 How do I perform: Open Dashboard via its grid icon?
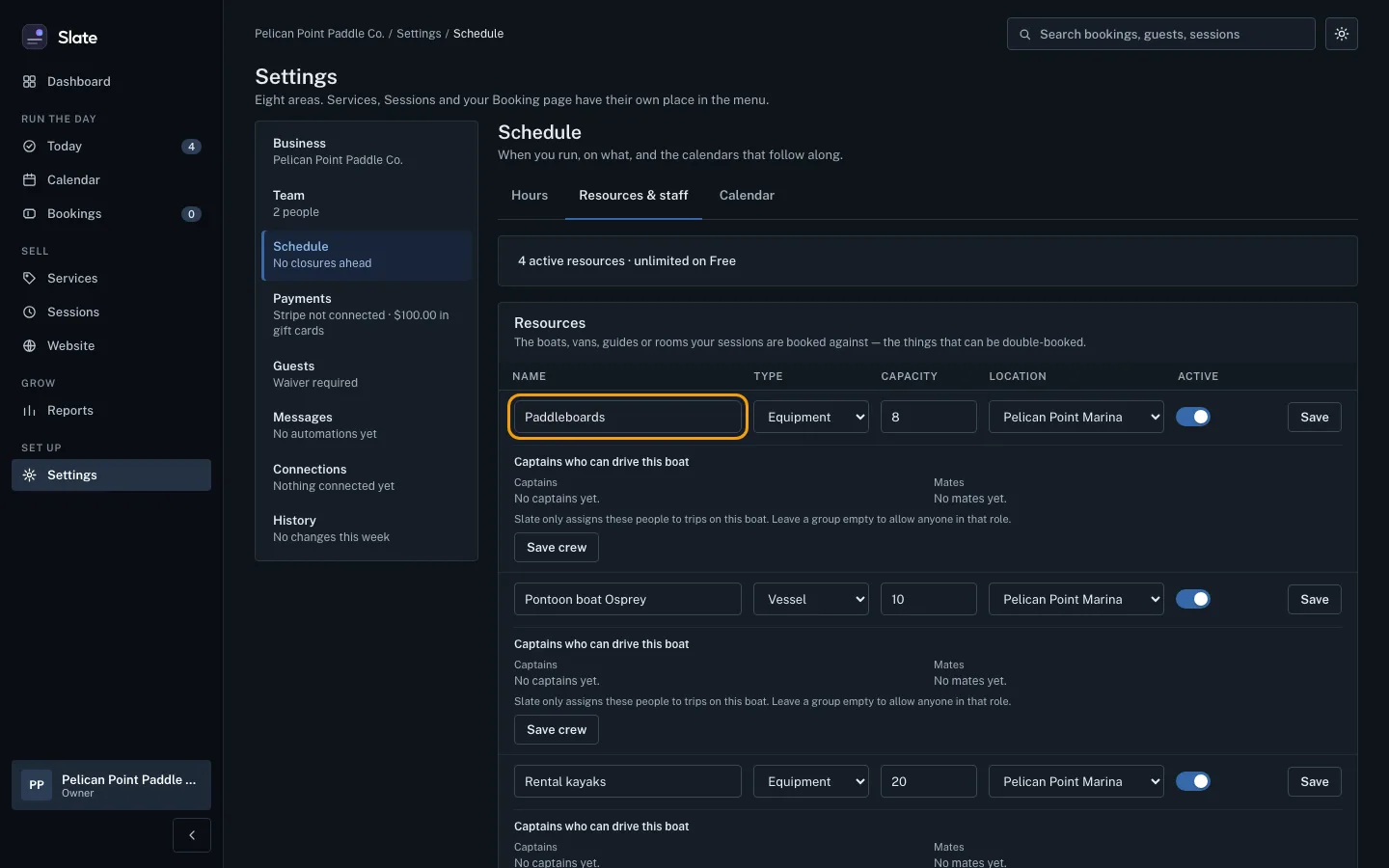tap(29, 82)
